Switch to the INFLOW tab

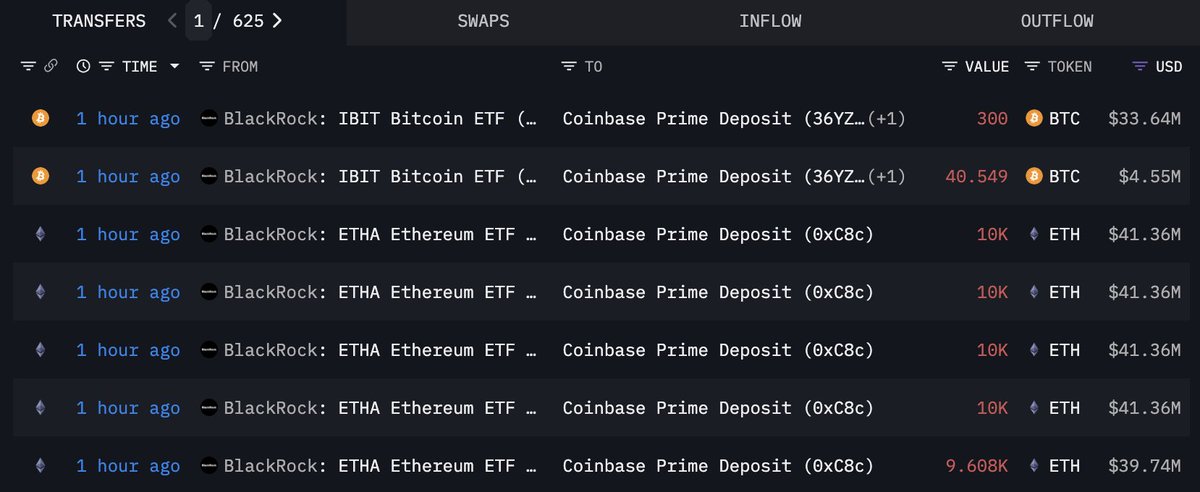(770, 21)
